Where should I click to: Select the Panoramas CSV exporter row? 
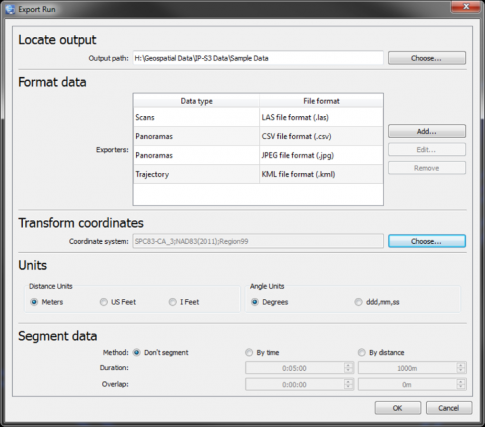pyautogui.click(x=258, y=136)
